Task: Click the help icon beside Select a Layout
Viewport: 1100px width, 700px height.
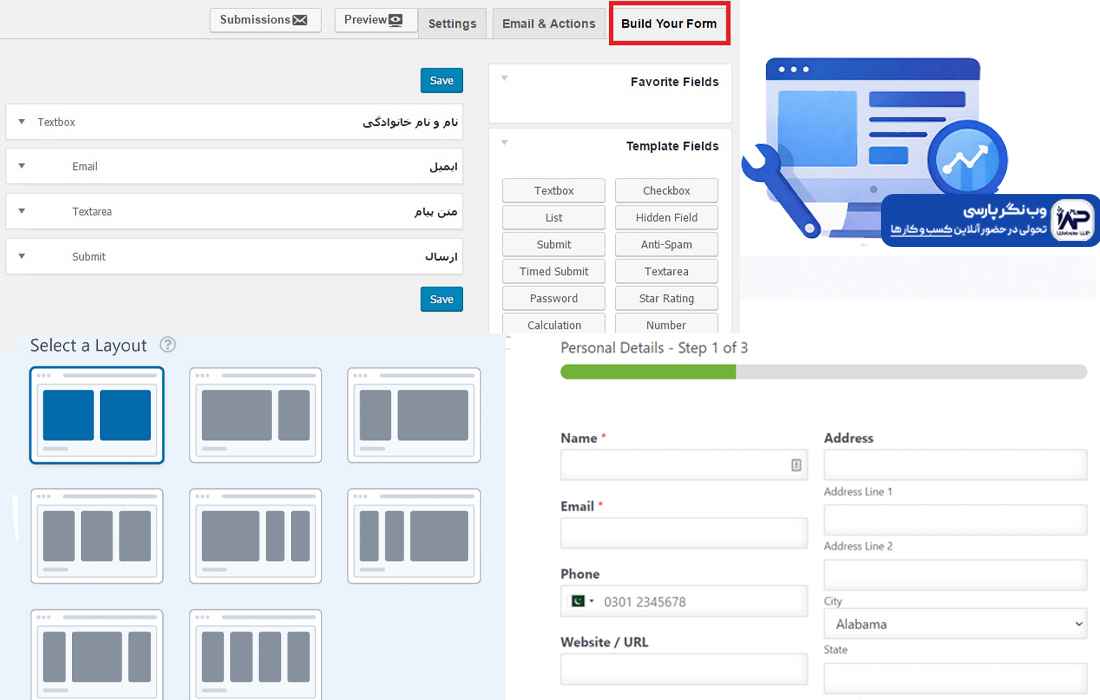Action: click(x=168, y=345)
